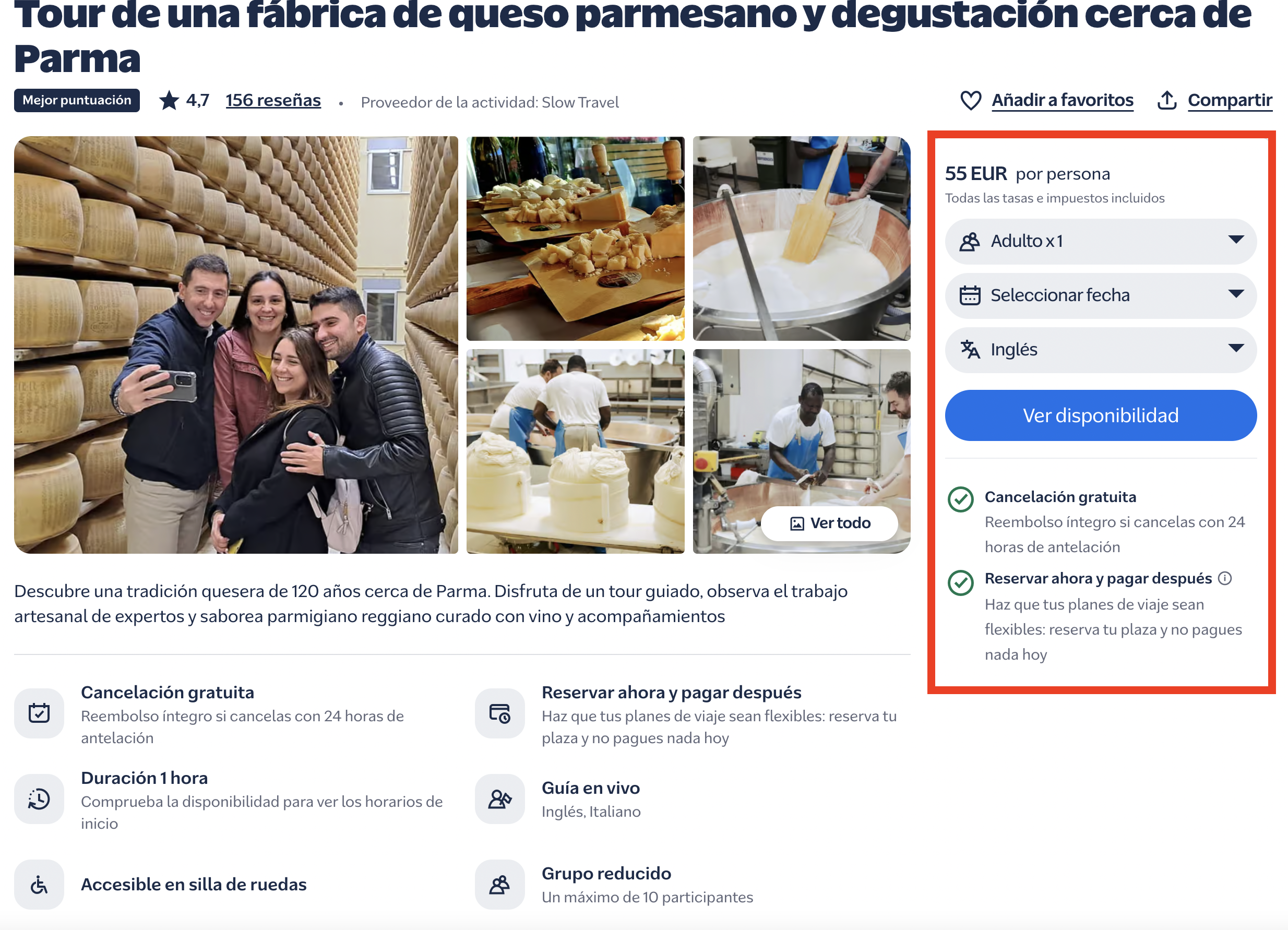The height and width of the screenshot is (930, 1288).
Task: Click the calendar icon in Seleccionar fecha
Action: (x=970, y=295)
